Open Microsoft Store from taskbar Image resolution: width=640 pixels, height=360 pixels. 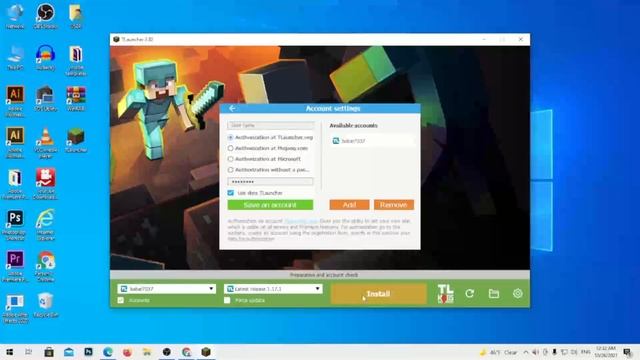point(49,352)
